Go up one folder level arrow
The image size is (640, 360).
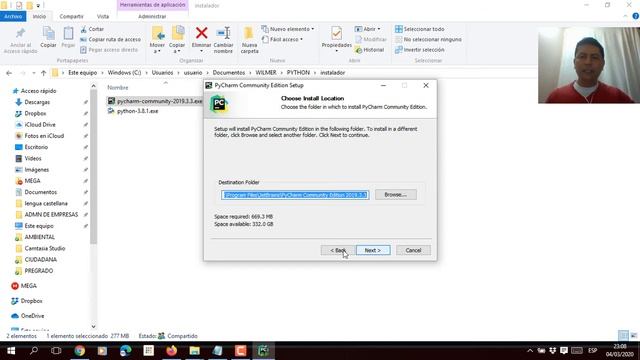click(x=43, y=73)
